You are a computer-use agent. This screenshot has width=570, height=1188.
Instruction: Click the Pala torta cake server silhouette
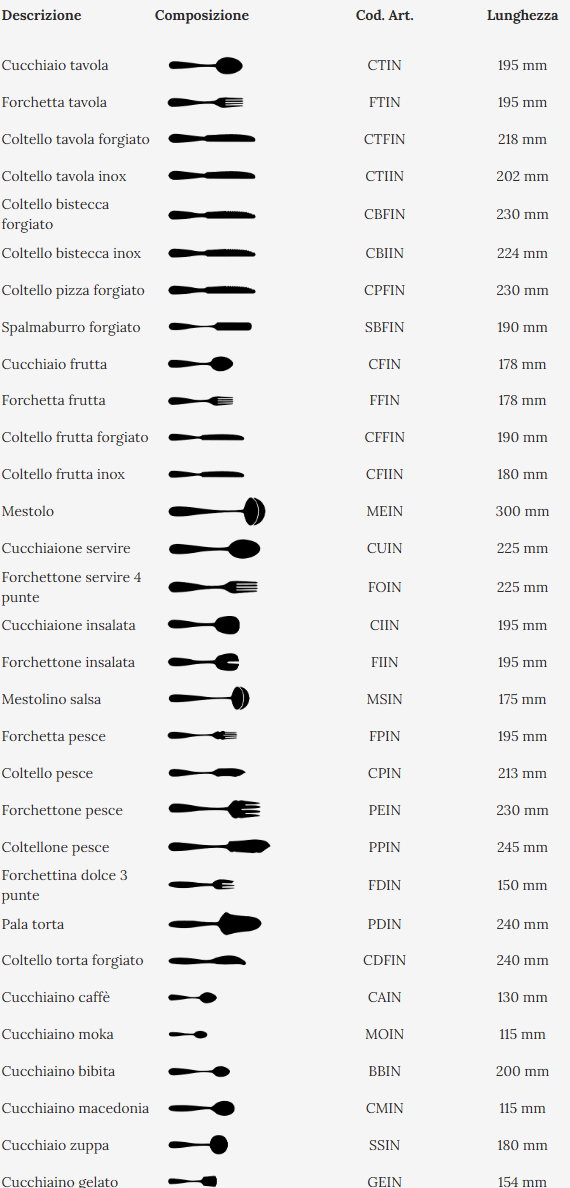[215, 924]
